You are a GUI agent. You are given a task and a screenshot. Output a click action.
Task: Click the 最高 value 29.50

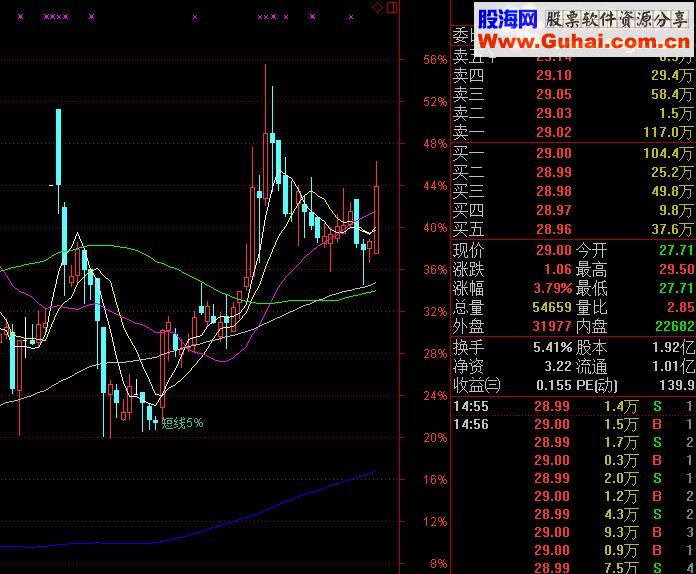pyautogui.click(x=676, y=269)
